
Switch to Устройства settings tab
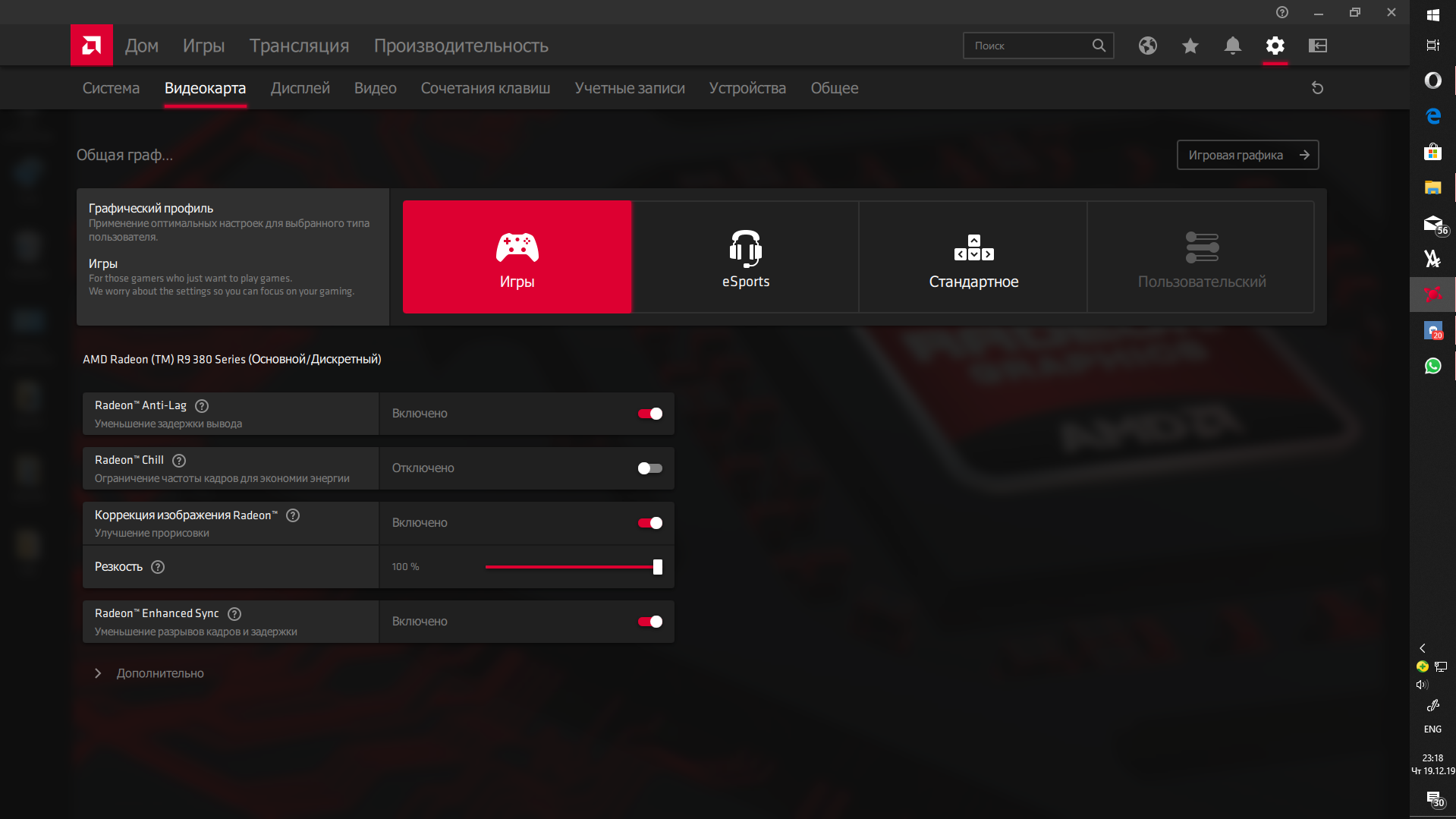pos(747,88)
